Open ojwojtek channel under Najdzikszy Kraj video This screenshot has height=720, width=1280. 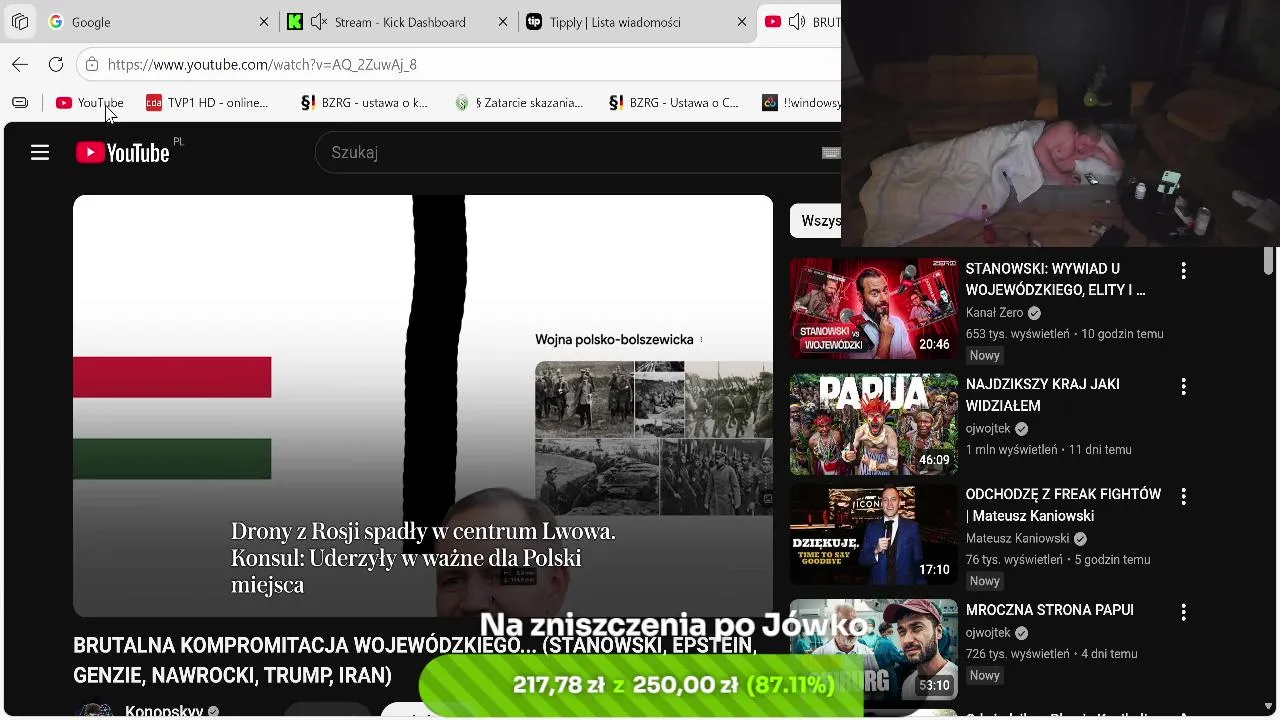(989, 428)
